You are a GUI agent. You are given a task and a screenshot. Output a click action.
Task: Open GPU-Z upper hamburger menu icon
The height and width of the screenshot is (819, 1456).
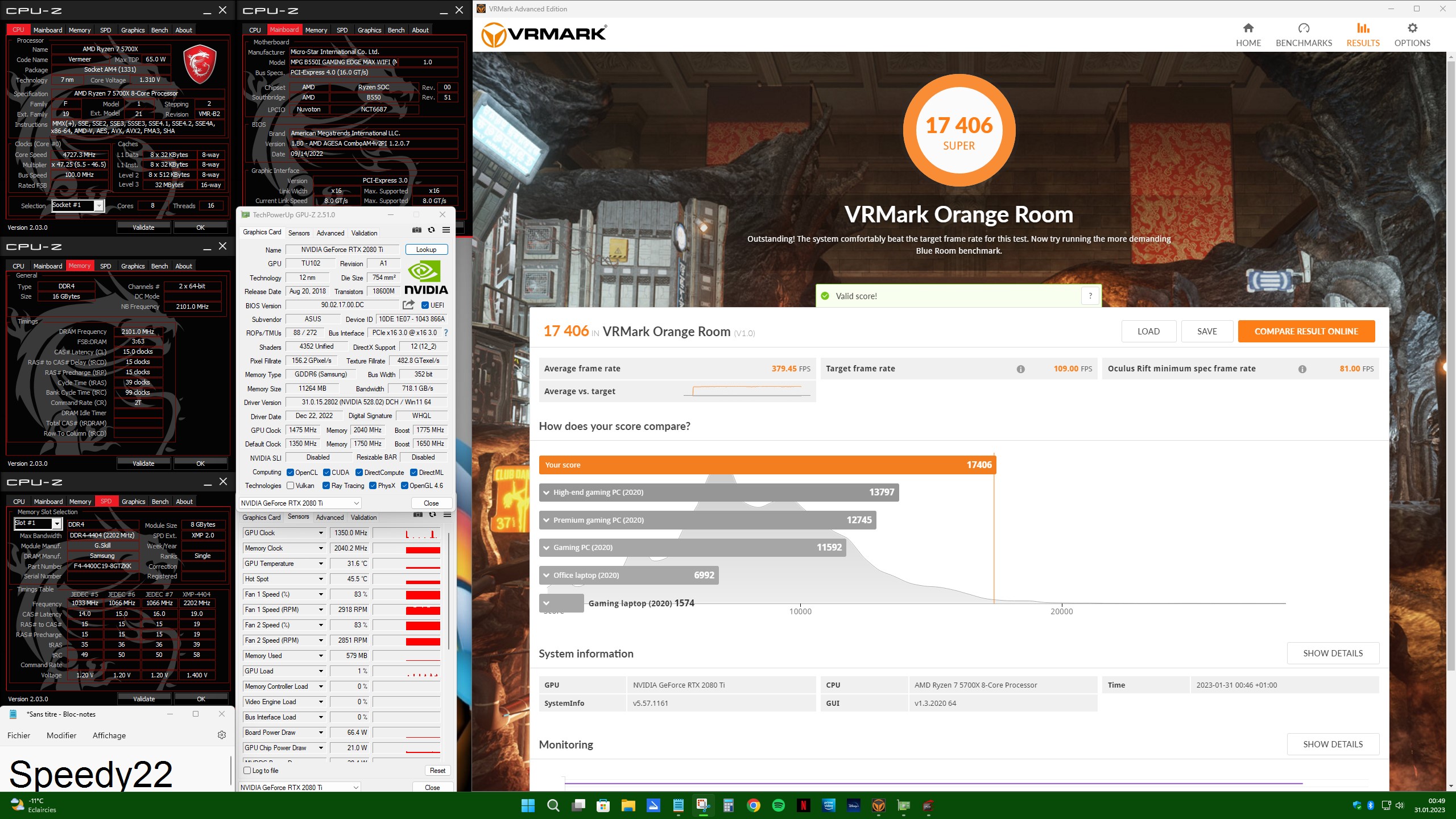446,230
